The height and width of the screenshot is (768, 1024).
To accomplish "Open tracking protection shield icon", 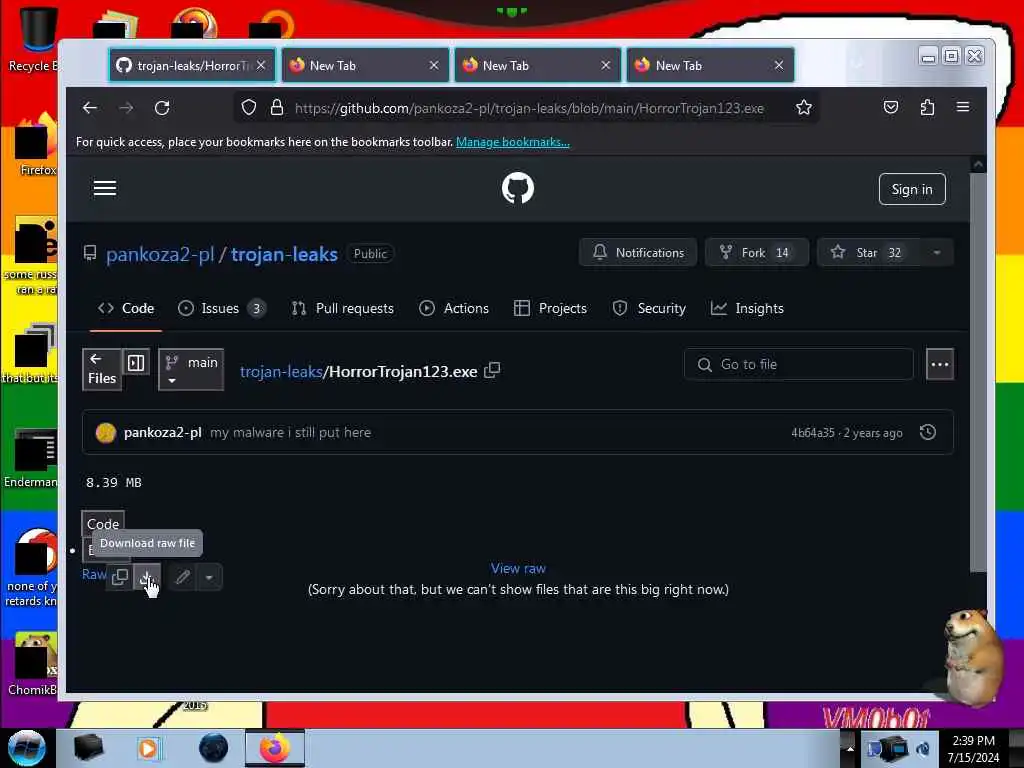I will coord(249,108).
